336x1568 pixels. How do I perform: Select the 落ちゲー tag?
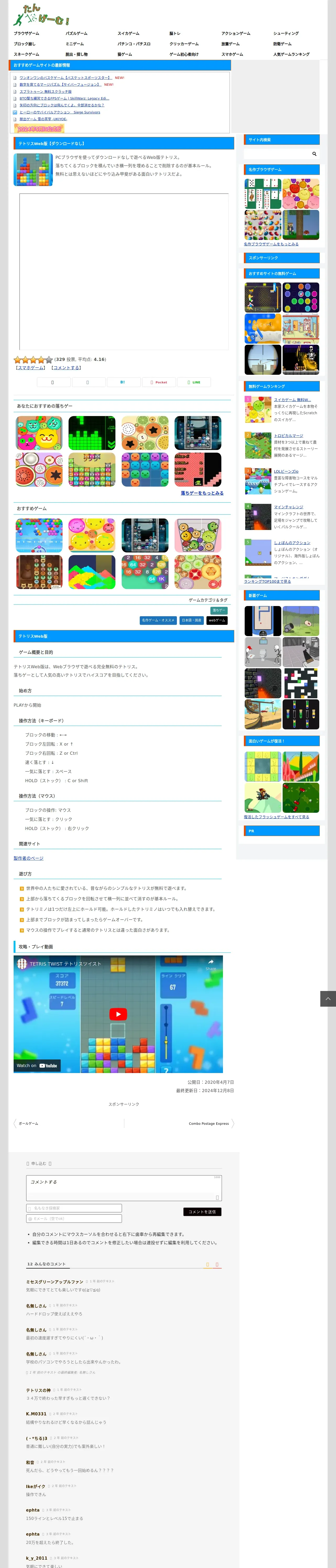tap(219, 610)
